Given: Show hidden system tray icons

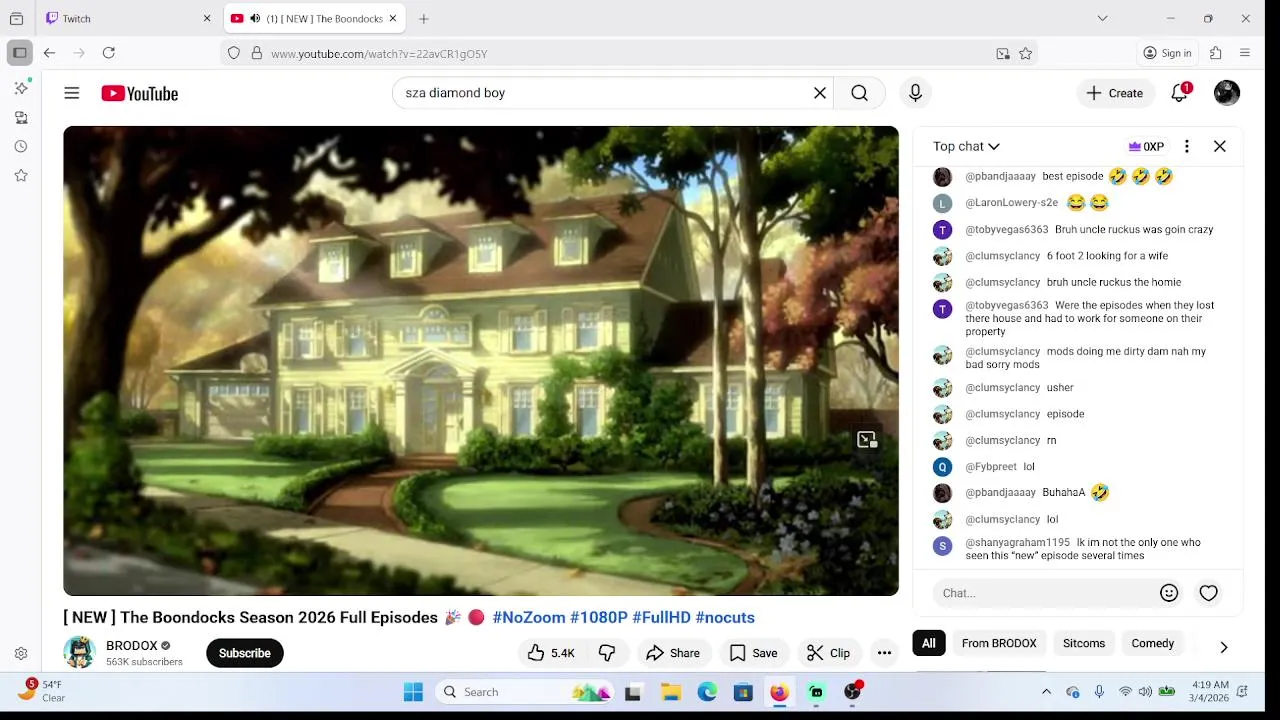Looking at the screenshot, I should 1046,692.
